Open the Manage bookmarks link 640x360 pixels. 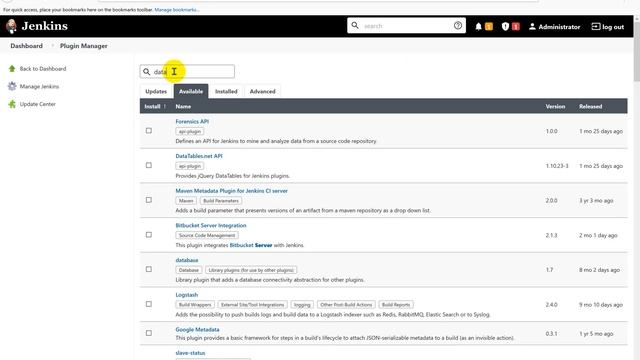click(x=177, y=9)
